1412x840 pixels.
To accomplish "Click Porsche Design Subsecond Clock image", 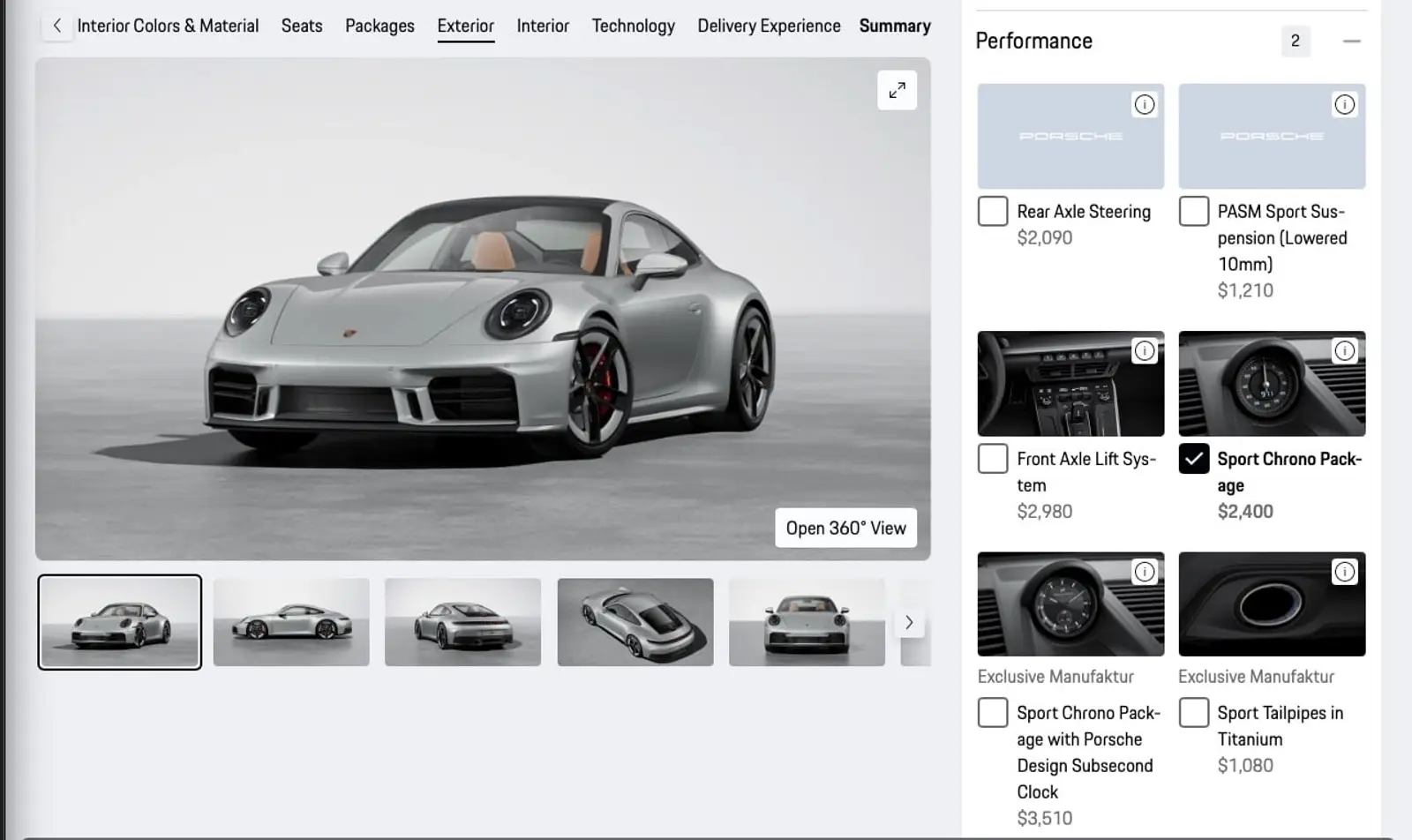I will coord(1070,604).
